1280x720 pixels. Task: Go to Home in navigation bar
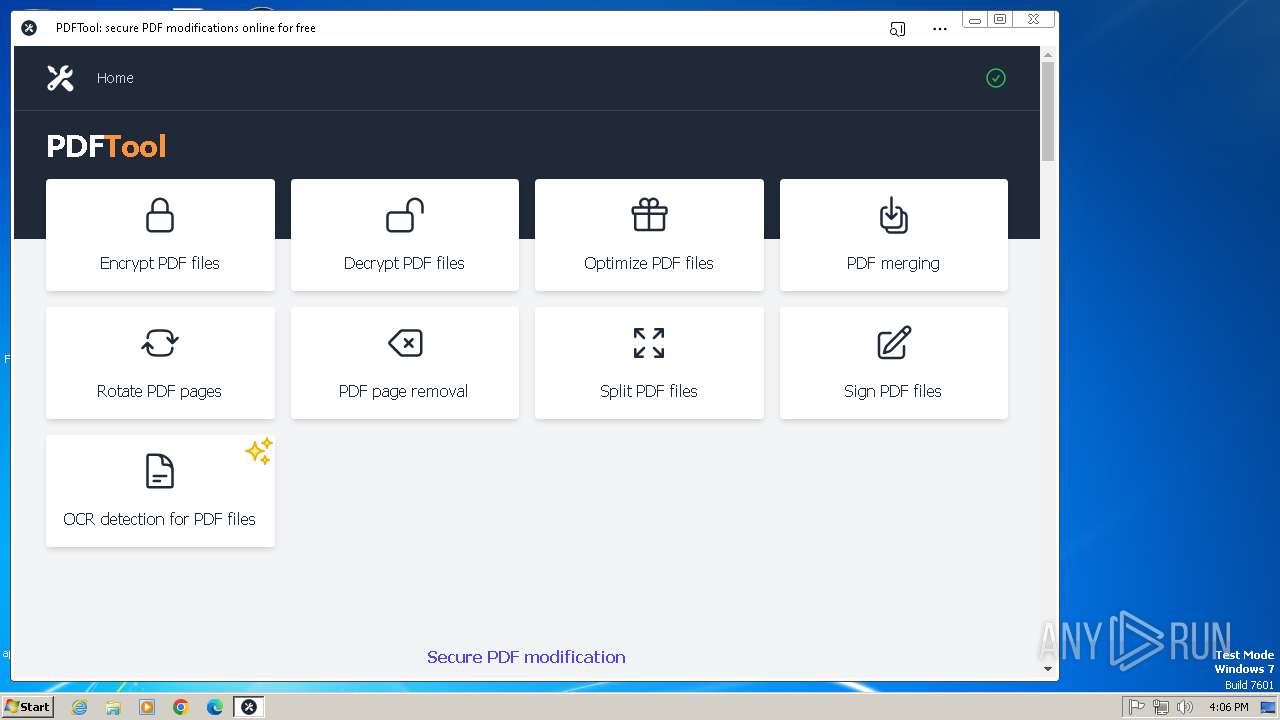[115, 78]
